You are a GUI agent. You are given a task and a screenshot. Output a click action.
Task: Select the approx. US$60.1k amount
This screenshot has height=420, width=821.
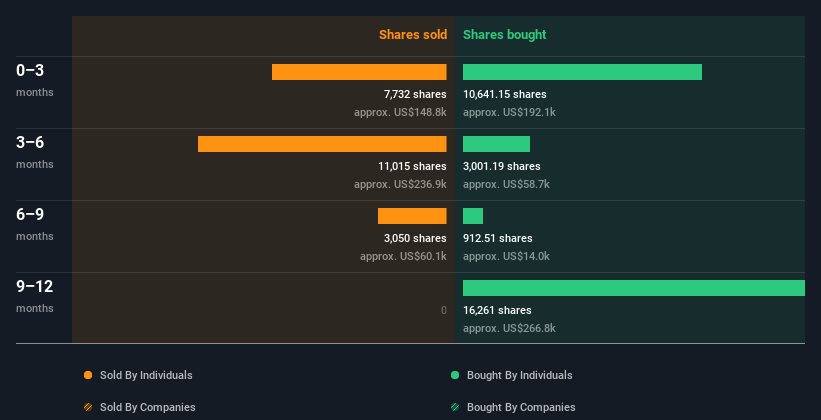(x=403, y=256)
